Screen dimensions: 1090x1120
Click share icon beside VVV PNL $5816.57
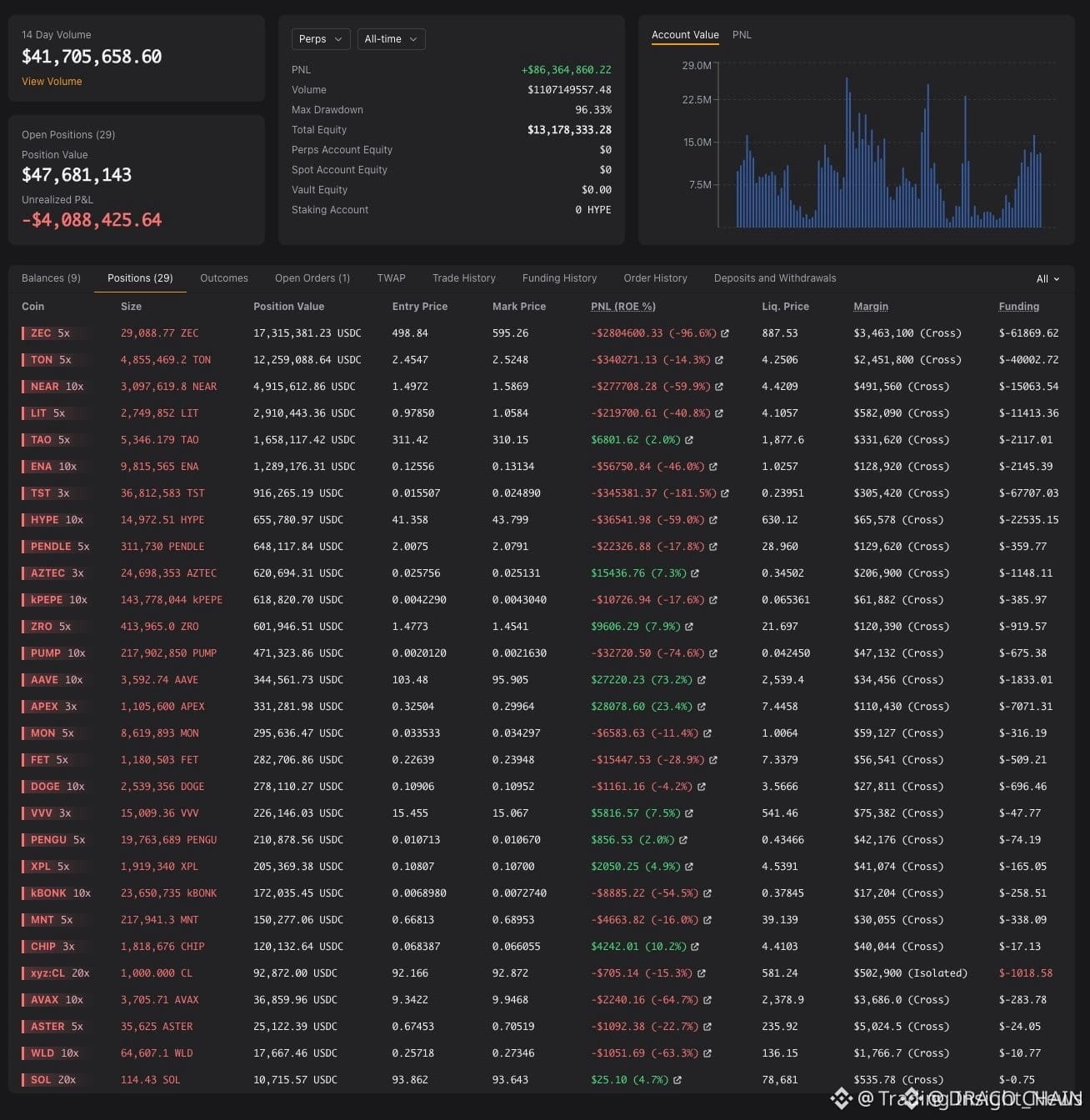[689, 813]
